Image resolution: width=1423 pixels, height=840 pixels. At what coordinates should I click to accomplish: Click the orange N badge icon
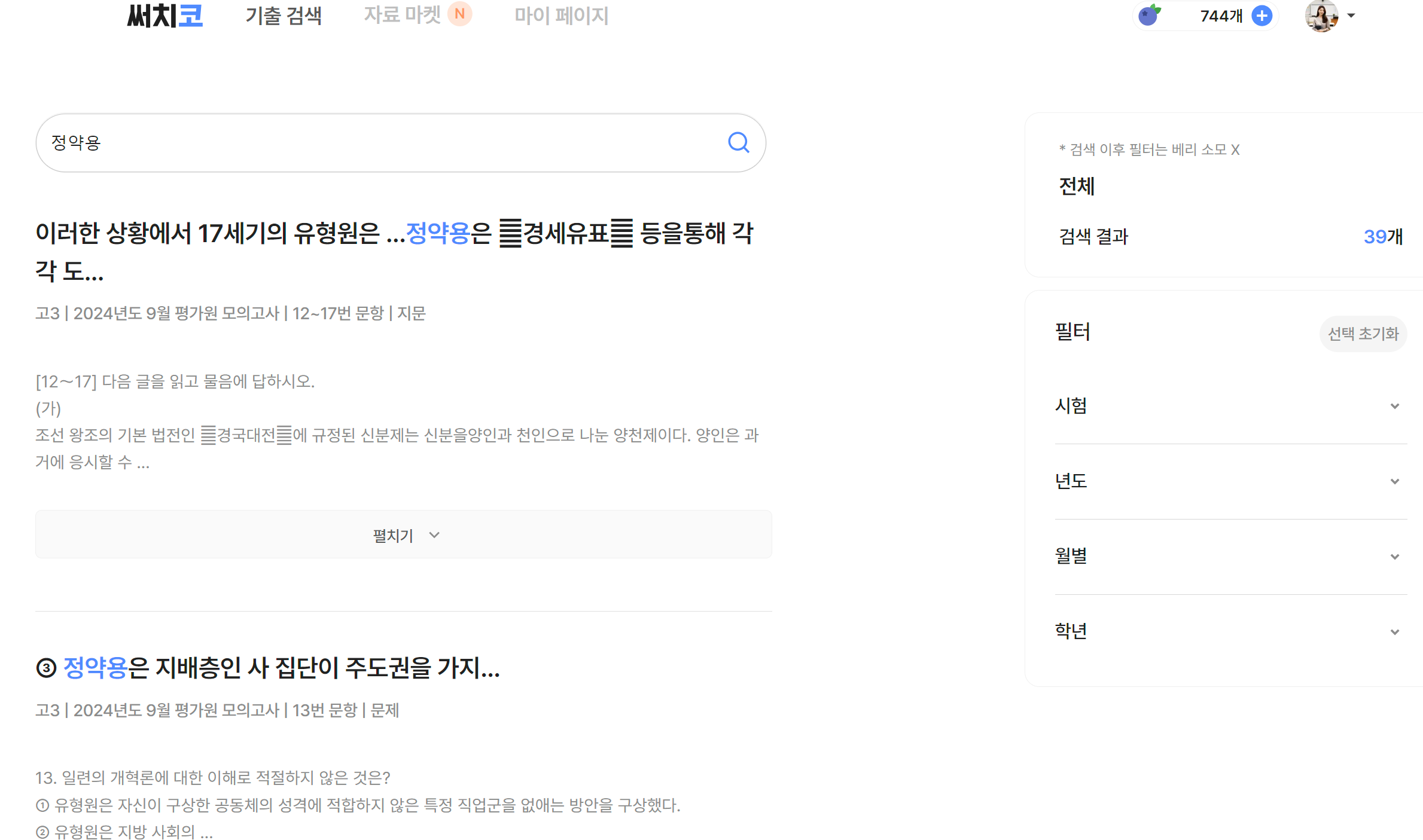[459, 14]
